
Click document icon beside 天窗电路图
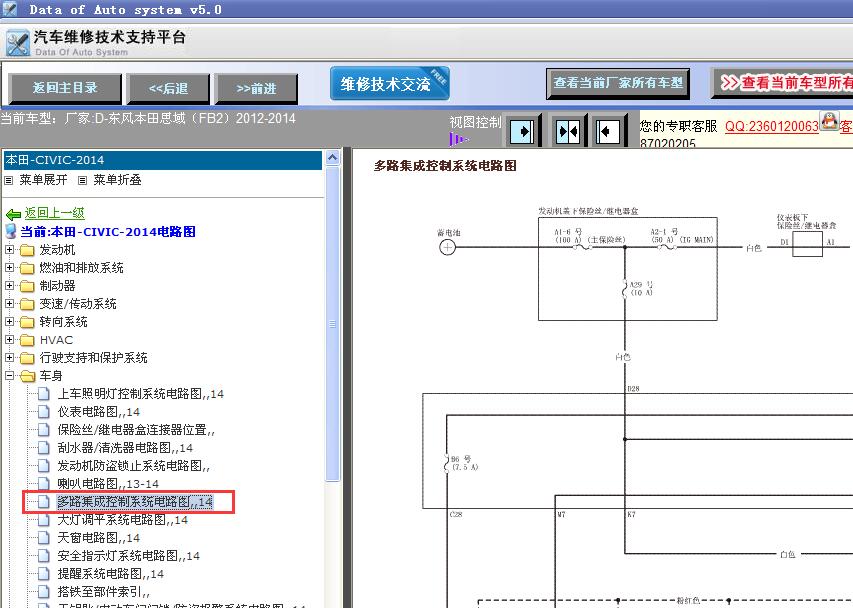tap(44, 538)
